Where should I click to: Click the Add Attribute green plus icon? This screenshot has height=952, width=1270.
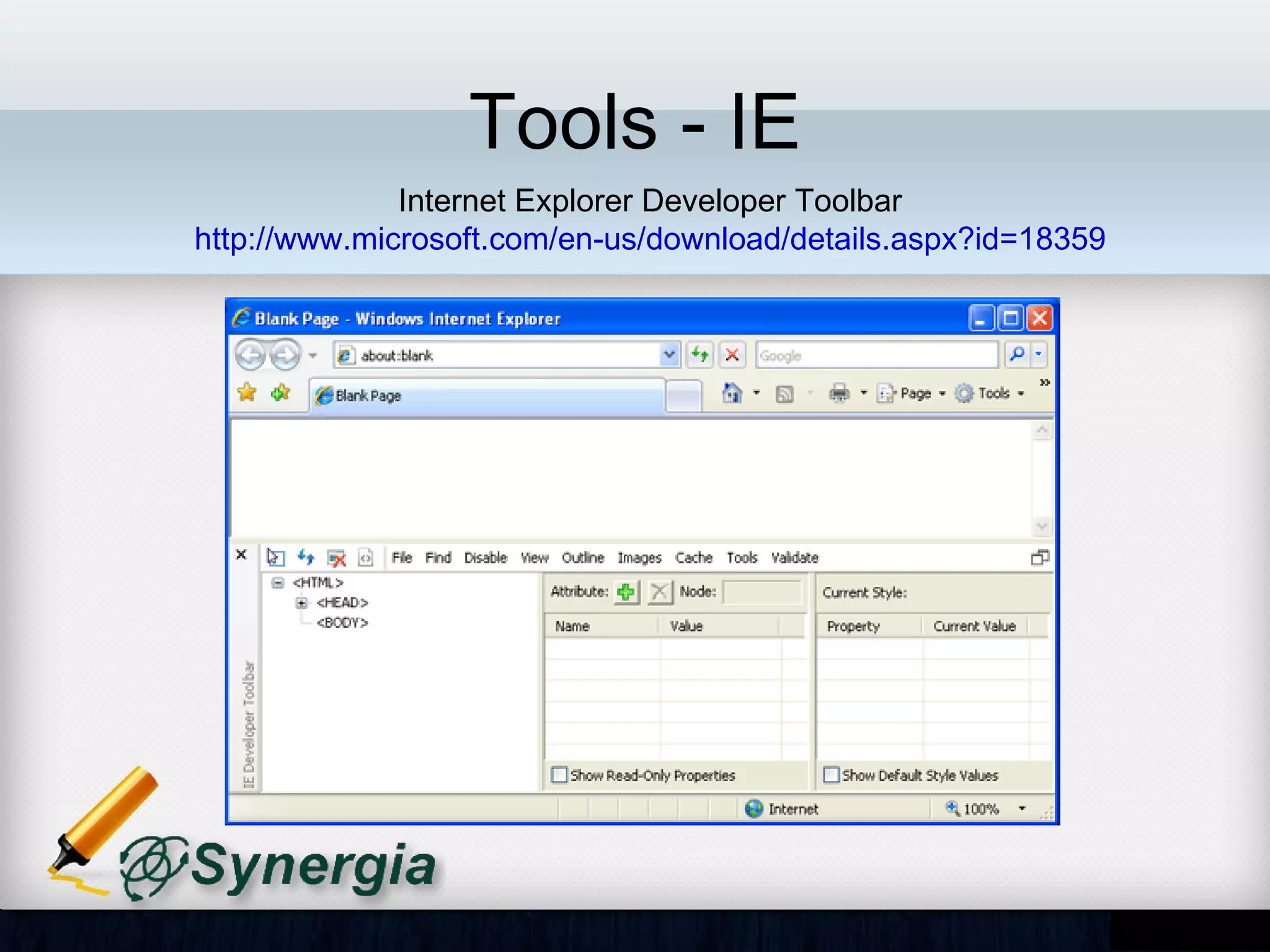pyautogui.click(x=626, y=592)
